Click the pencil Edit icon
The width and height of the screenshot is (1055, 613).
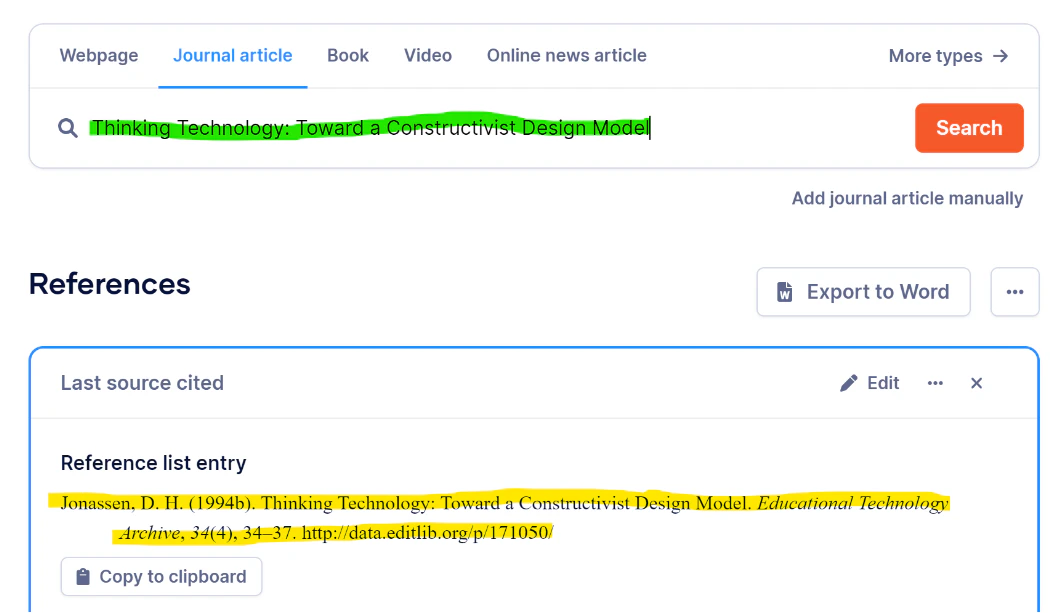click(x=848, y=383)
